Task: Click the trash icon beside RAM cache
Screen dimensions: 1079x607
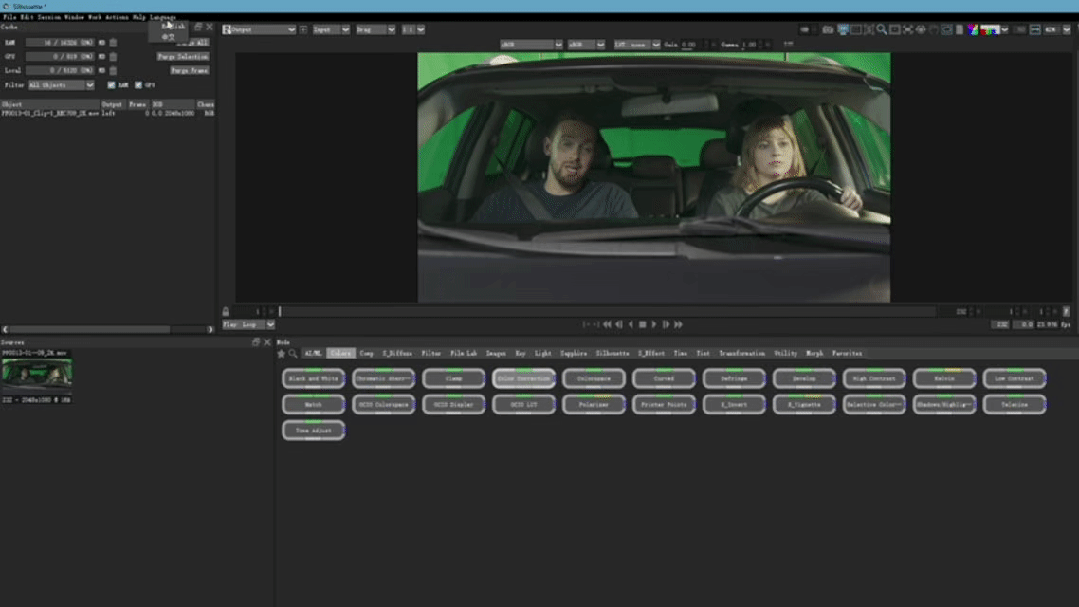Action: [113, 43]
